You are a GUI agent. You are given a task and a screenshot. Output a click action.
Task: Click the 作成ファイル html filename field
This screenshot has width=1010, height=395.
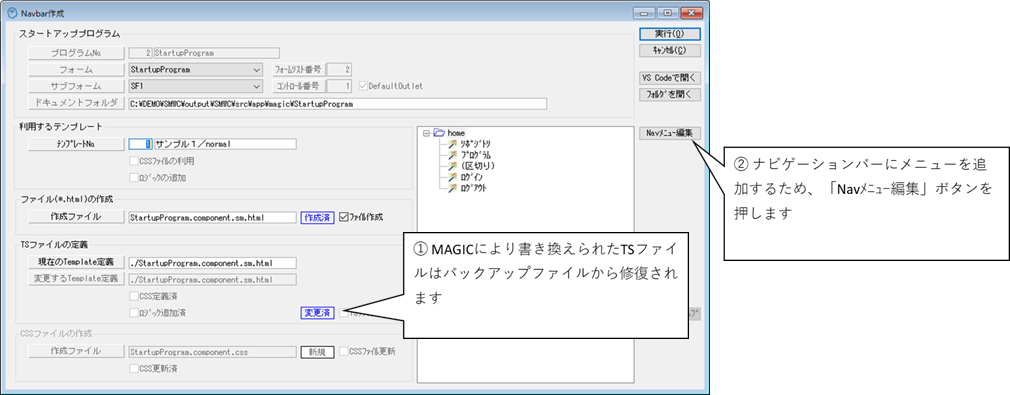point(213,217)
